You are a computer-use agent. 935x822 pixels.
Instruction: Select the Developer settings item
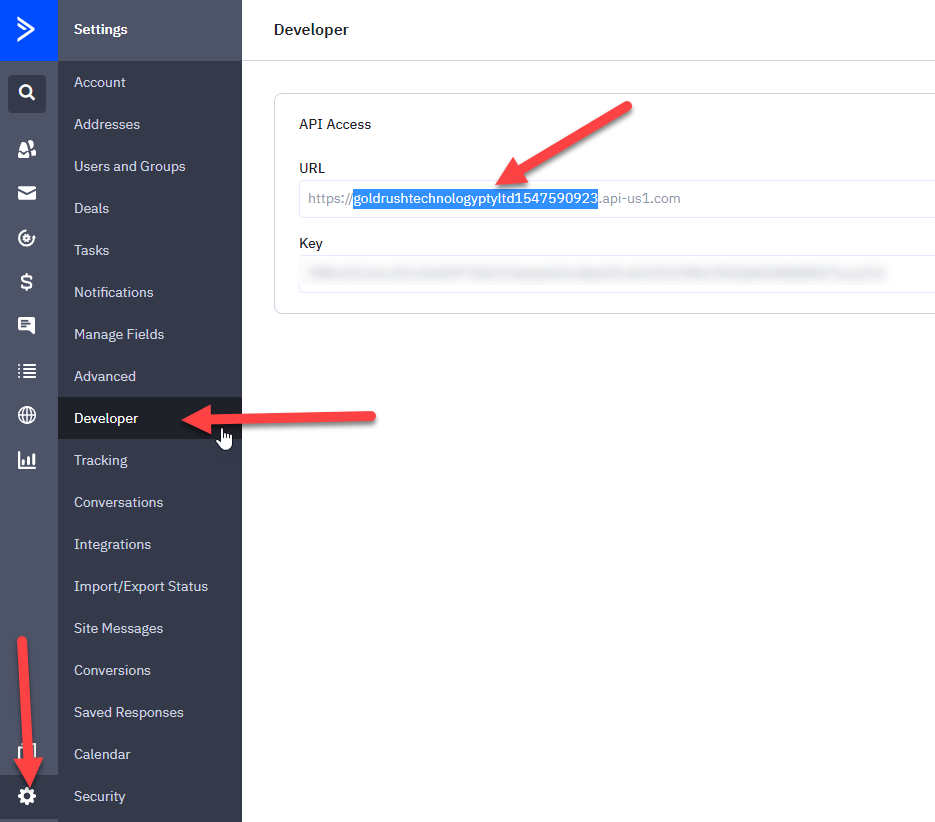106,418
